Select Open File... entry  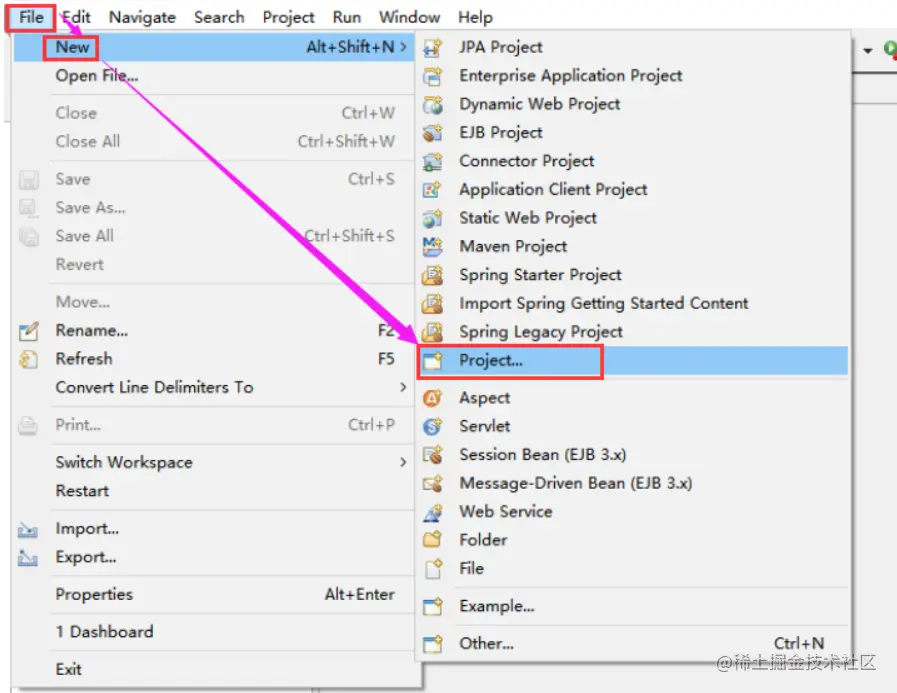pos(213,76)
